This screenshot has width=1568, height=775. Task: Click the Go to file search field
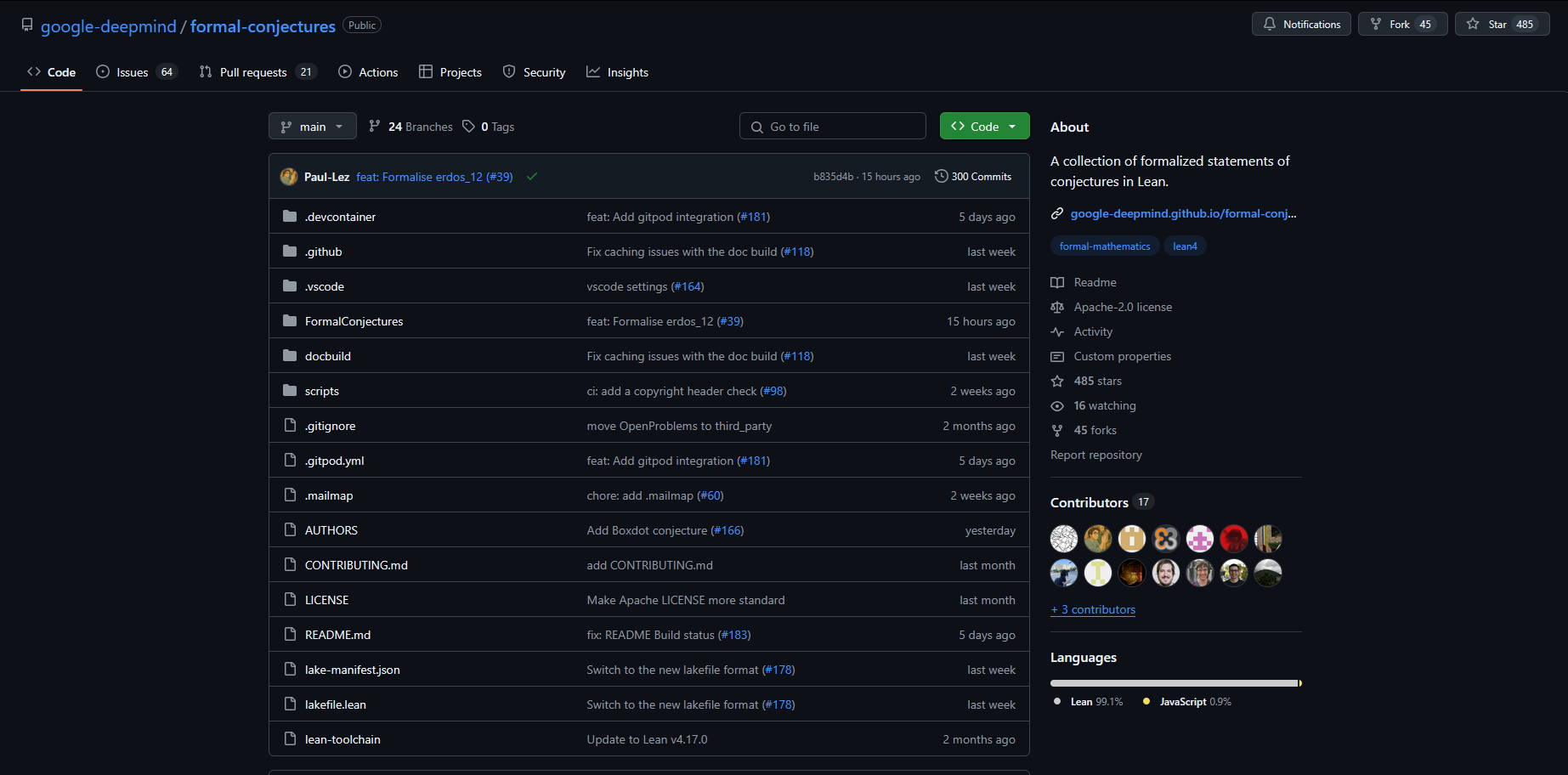click(833, 126)
